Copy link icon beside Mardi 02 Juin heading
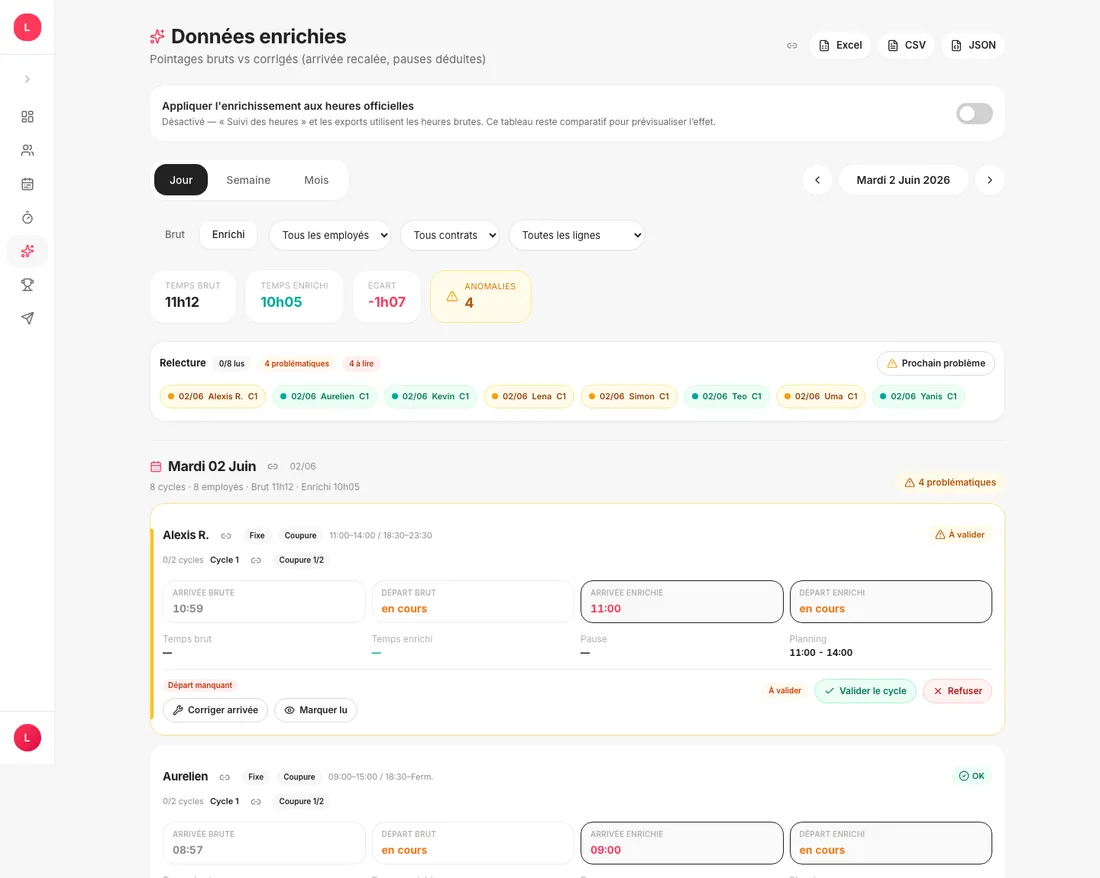This screenshot has width=1100, height=878. point(273,466)
